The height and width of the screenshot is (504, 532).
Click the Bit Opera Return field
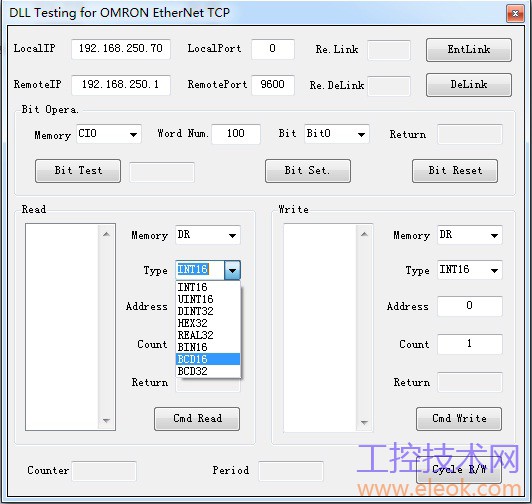[x=470, y=135]
